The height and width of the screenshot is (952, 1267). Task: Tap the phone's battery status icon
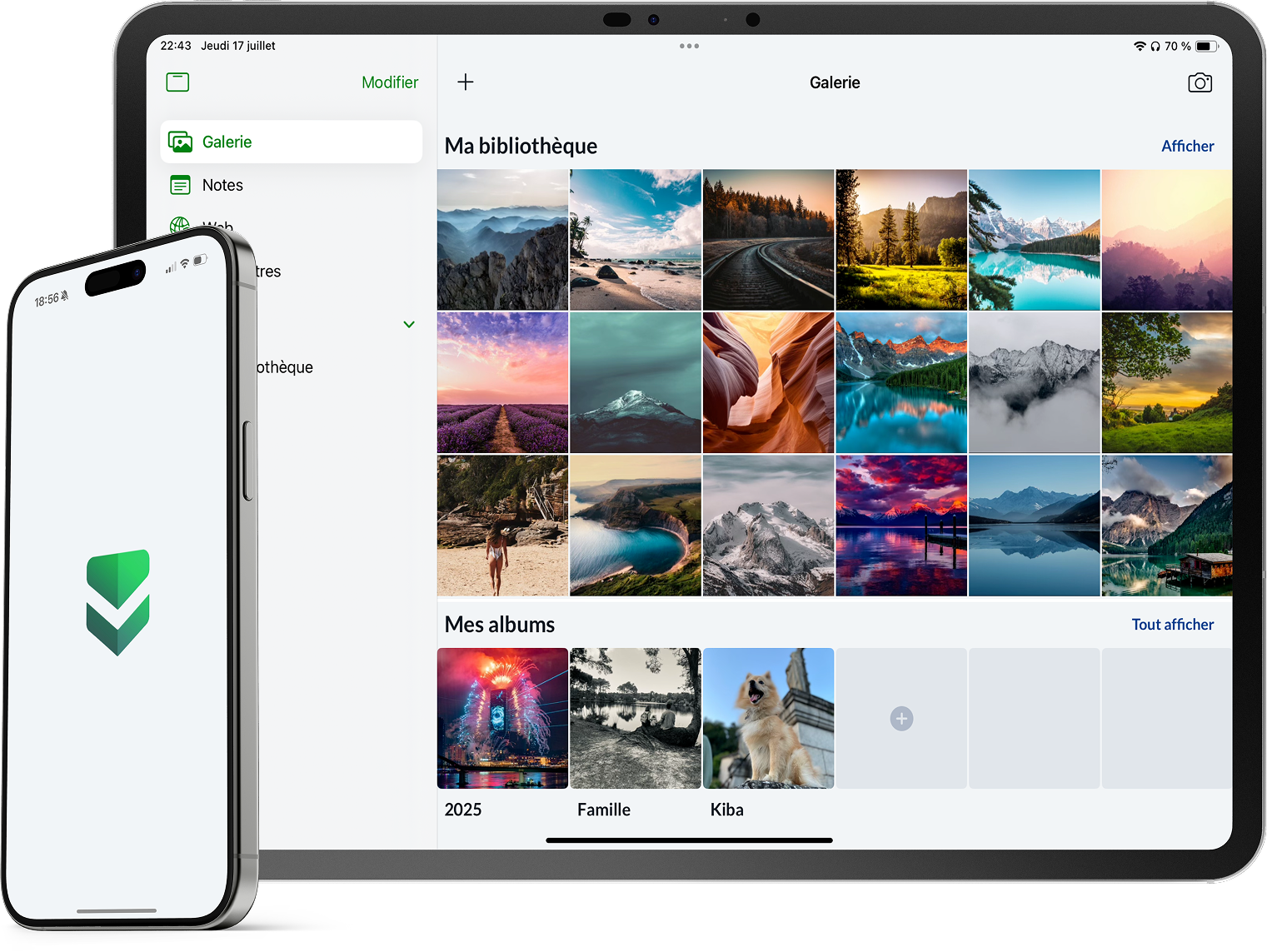(x=200, y=260)
